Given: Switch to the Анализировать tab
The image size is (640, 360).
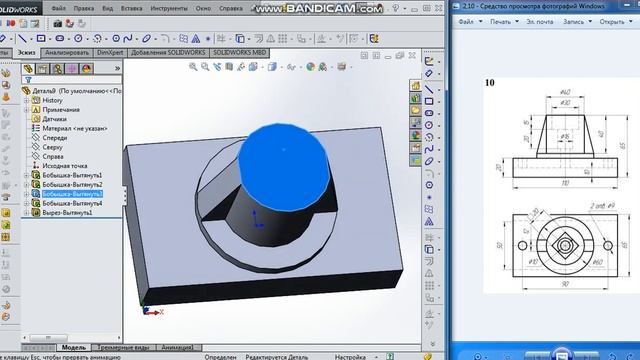Looking at the screenshot, I should point(67,53).
